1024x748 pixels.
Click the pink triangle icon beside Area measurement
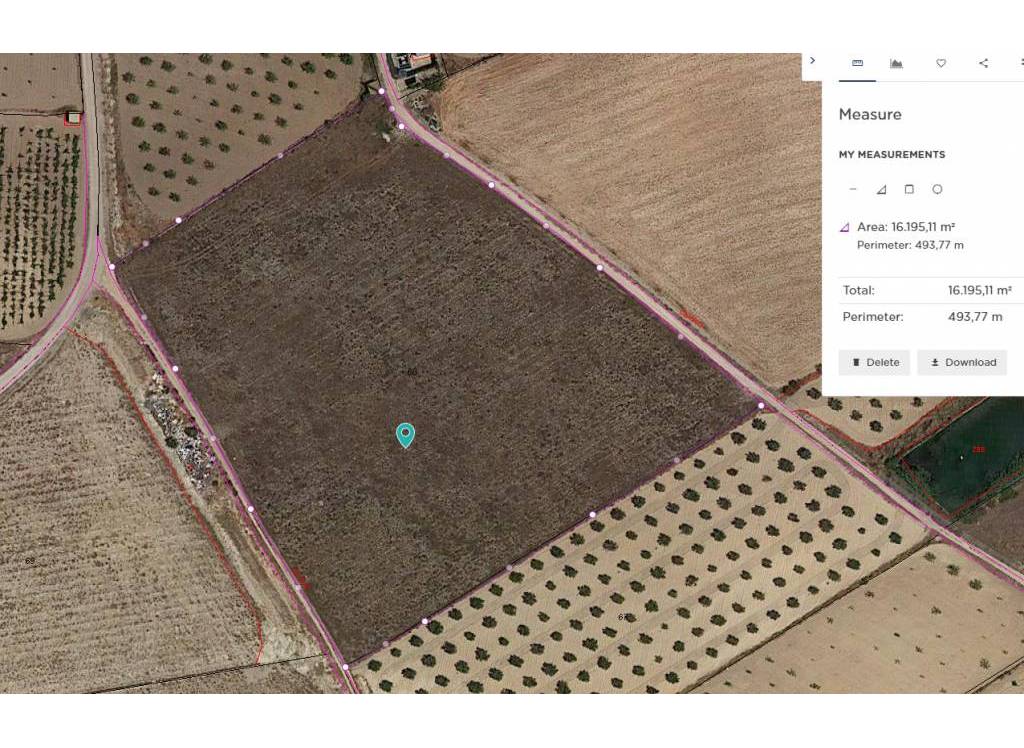pos(843,227)
